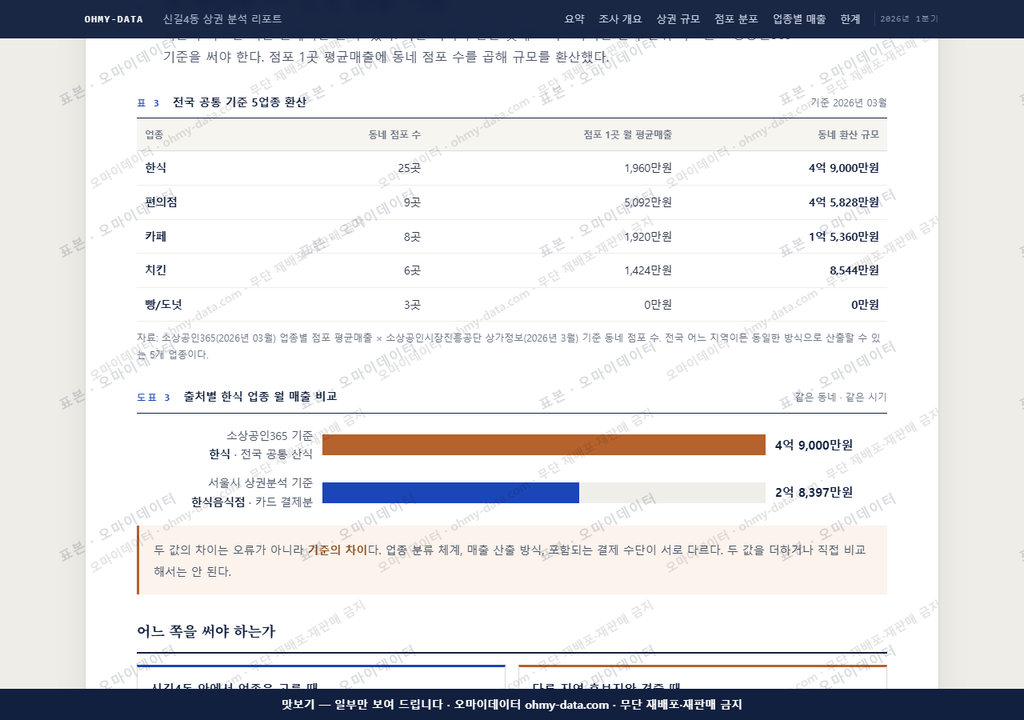Navigate to the 업종별 매출 section

(x=799, y=19)
